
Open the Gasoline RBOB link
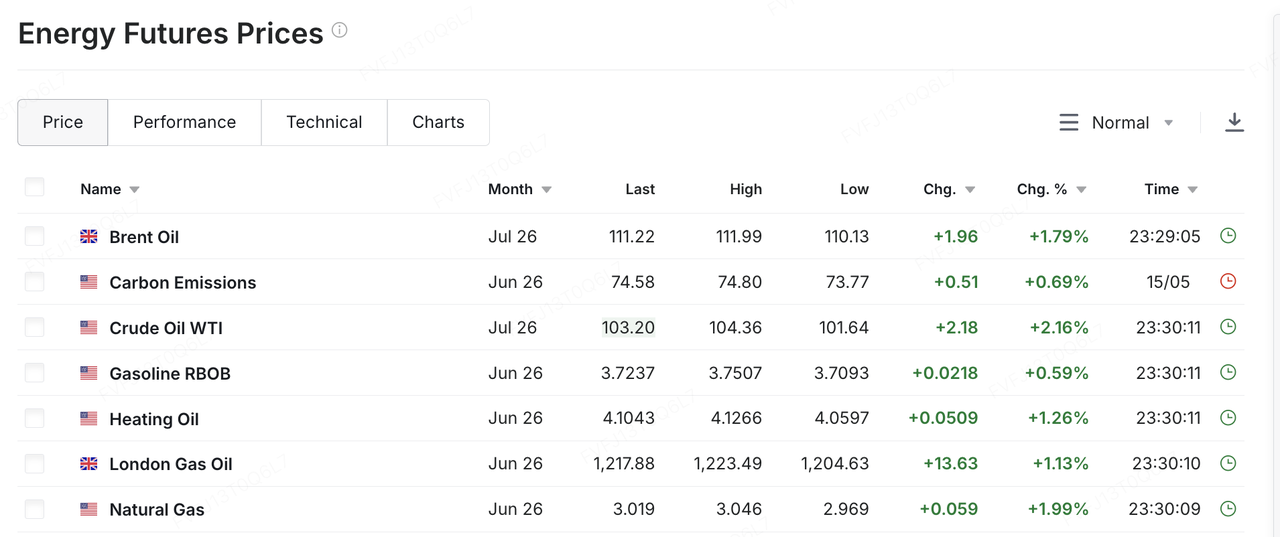(170, 374)
